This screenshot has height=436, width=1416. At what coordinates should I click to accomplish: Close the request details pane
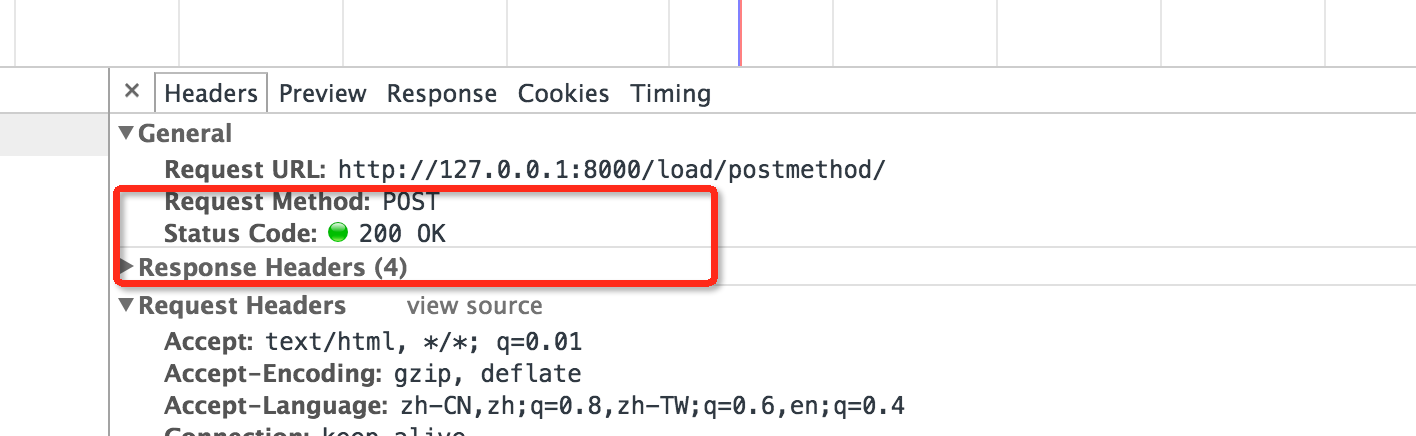point(132,92)
